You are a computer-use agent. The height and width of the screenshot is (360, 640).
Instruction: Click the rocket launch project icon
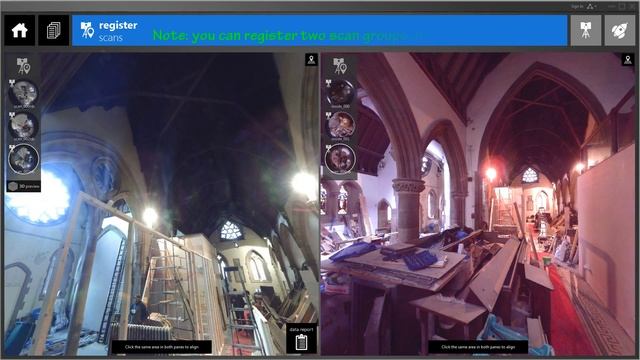pyautogui.click(x=620, y=30)
